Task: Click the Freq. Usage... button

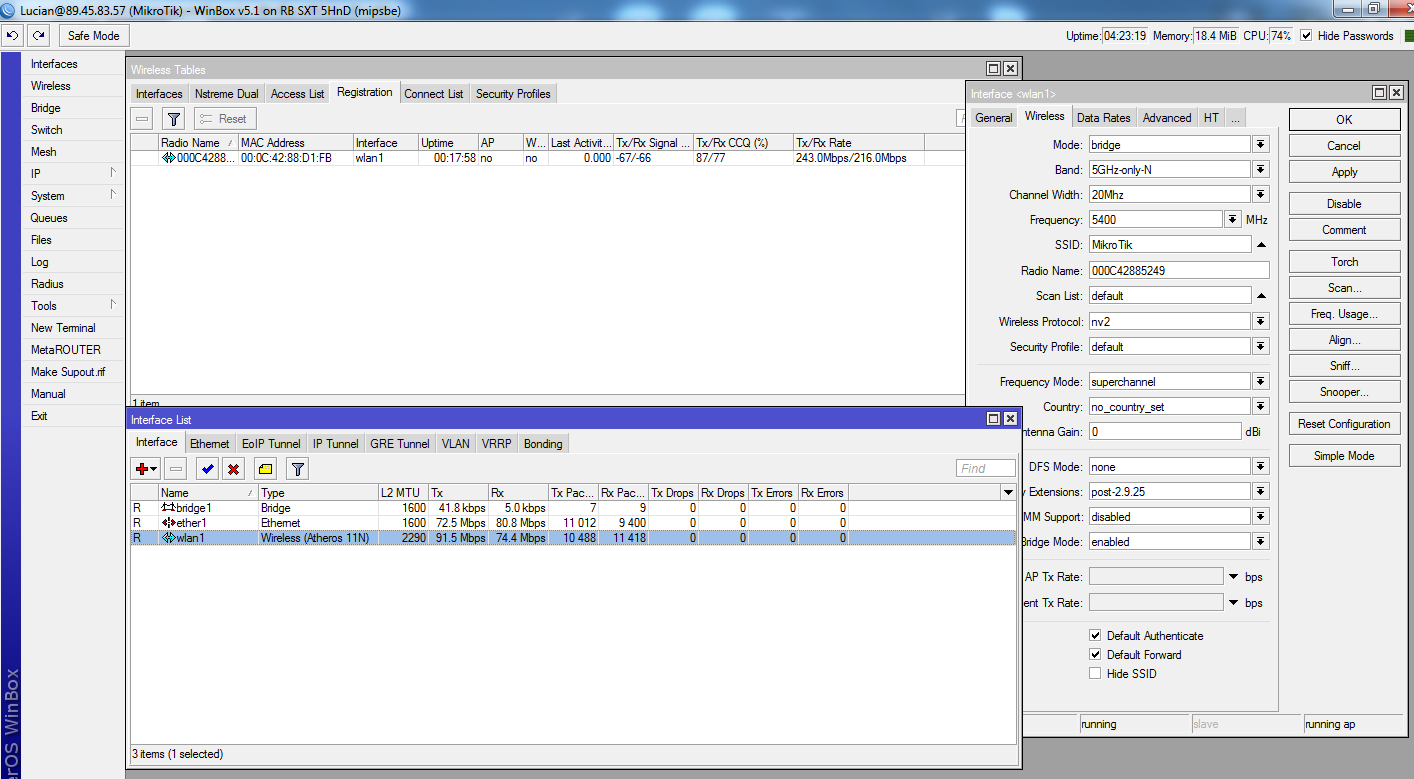Action: [1344, 314]
